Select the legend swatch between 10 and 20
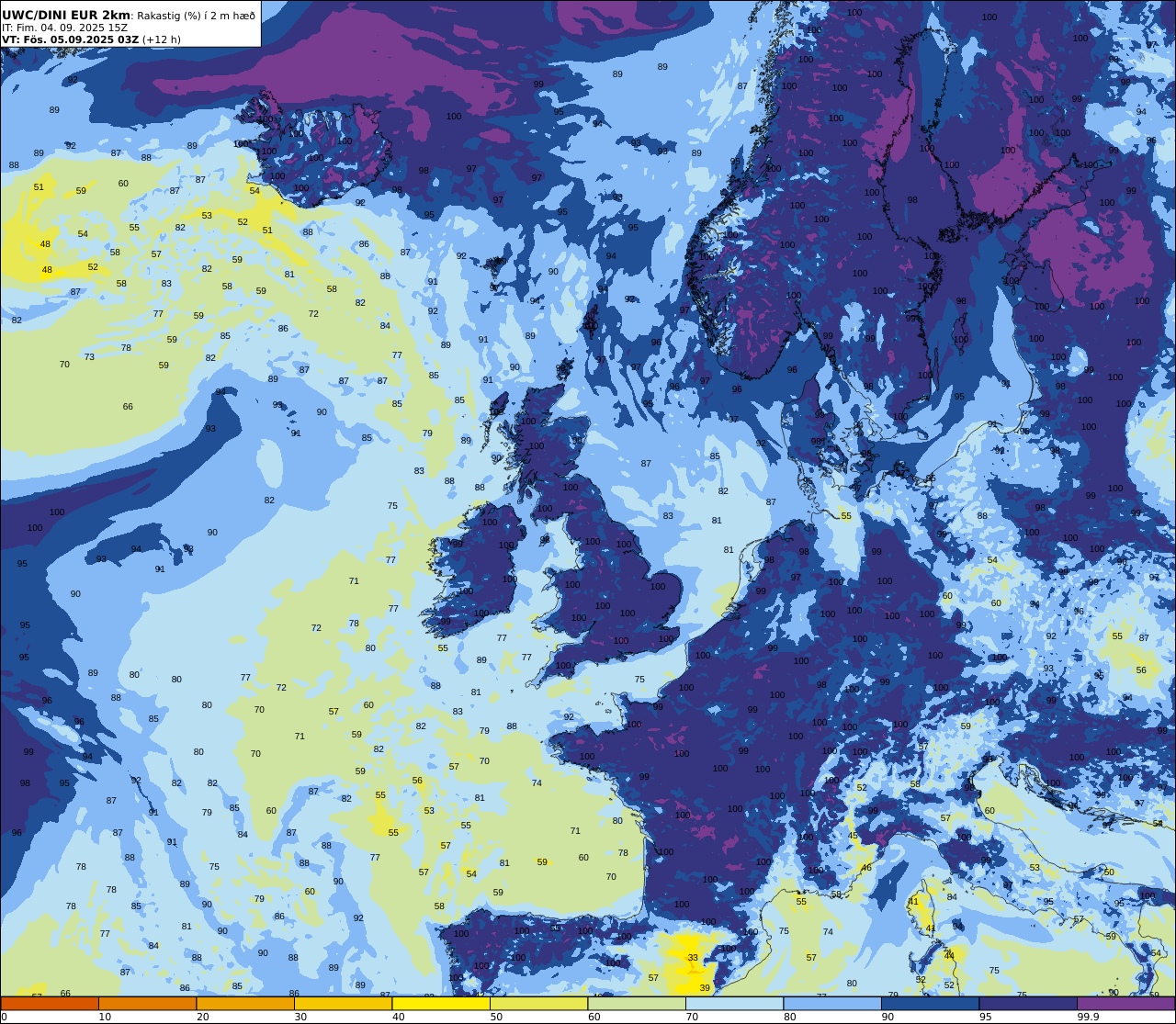The height and width of the screenshot is (1024, 1176). (x=147, y=1003)
